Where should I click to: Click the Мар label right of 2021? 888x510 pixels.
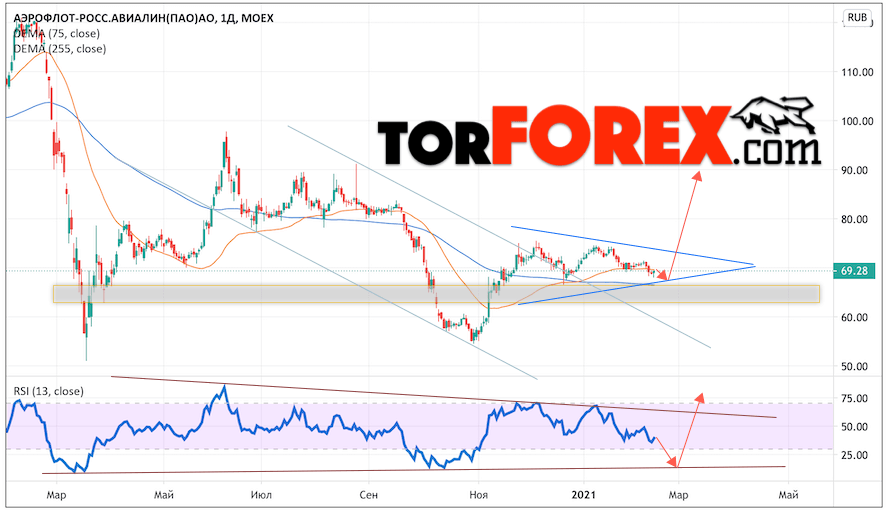(678, 495)
